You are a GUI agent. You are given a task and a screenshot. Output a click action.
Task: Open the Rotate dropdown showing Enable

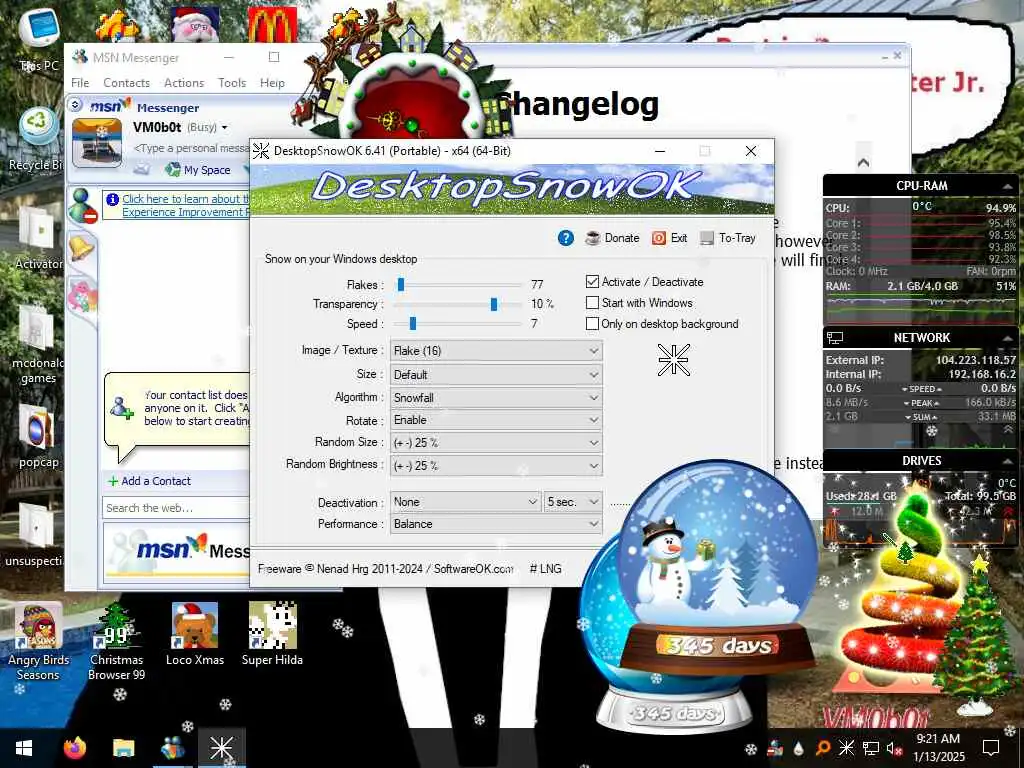click(496, 420)
